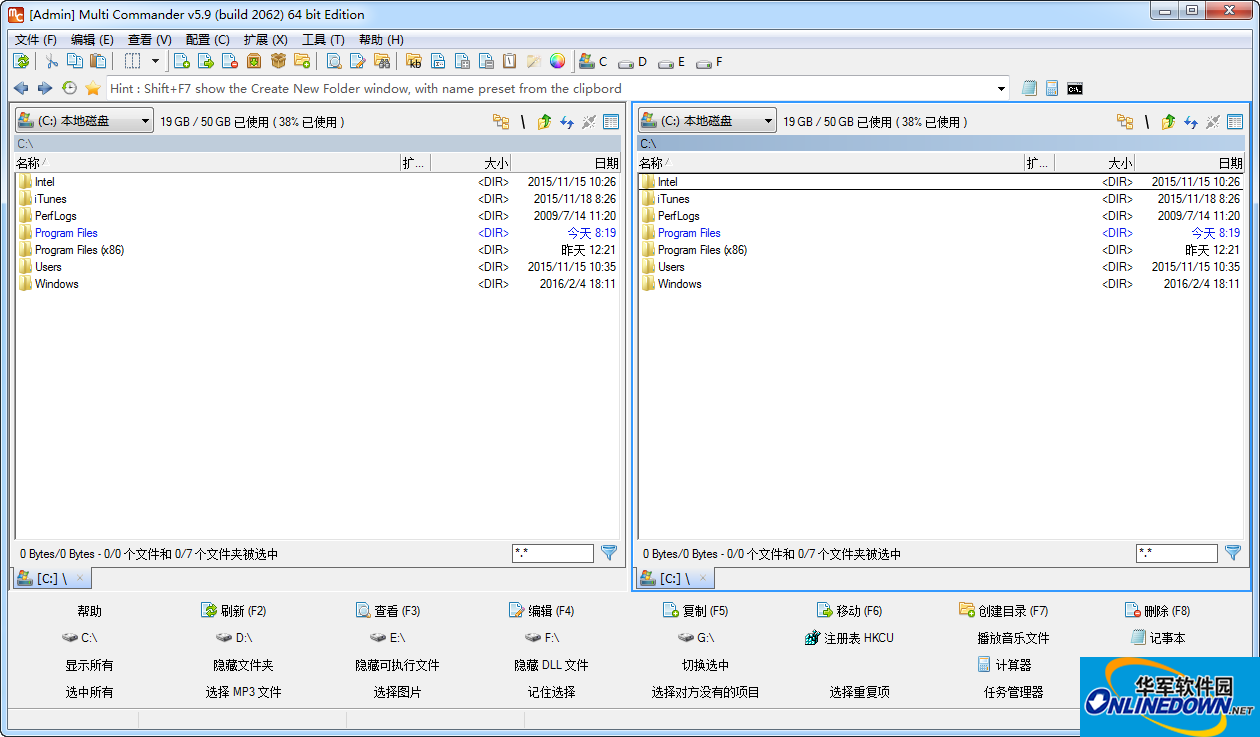This screenshot has width=1260, height=737.
Task: Click the new file icon with green plus
Action: point(182,62)
